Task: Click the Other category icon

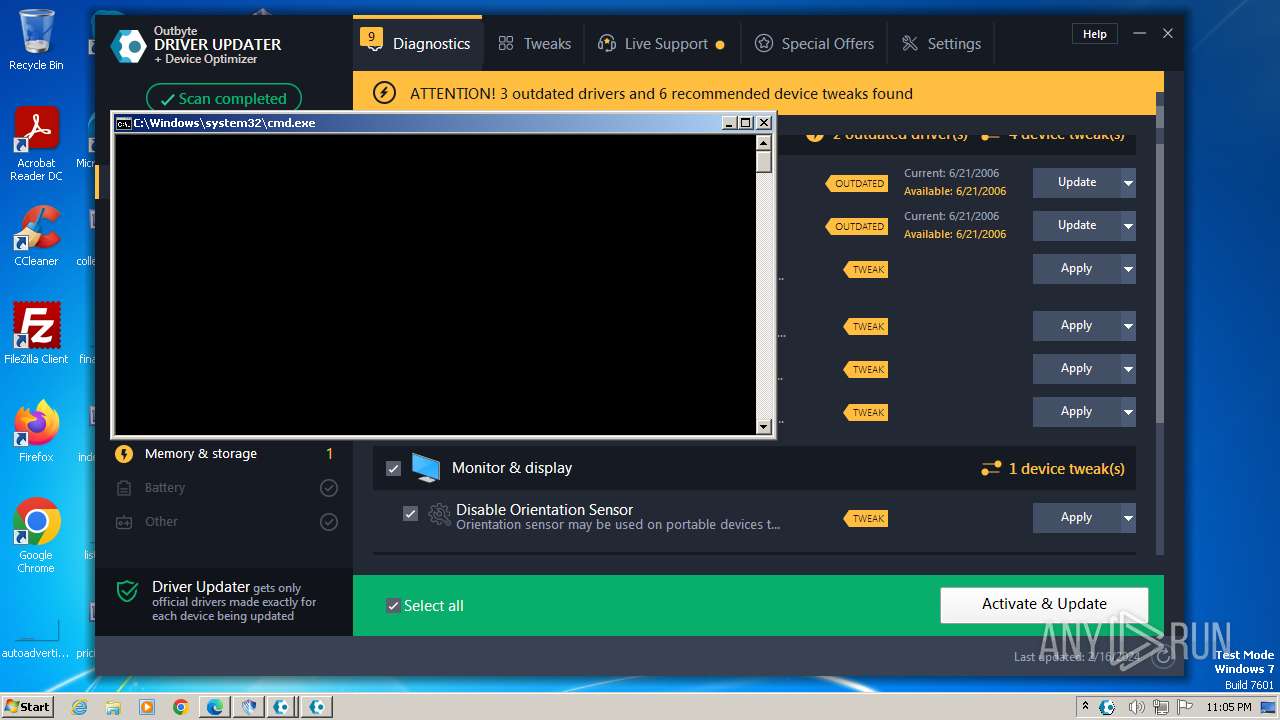Action: (124, 522)
